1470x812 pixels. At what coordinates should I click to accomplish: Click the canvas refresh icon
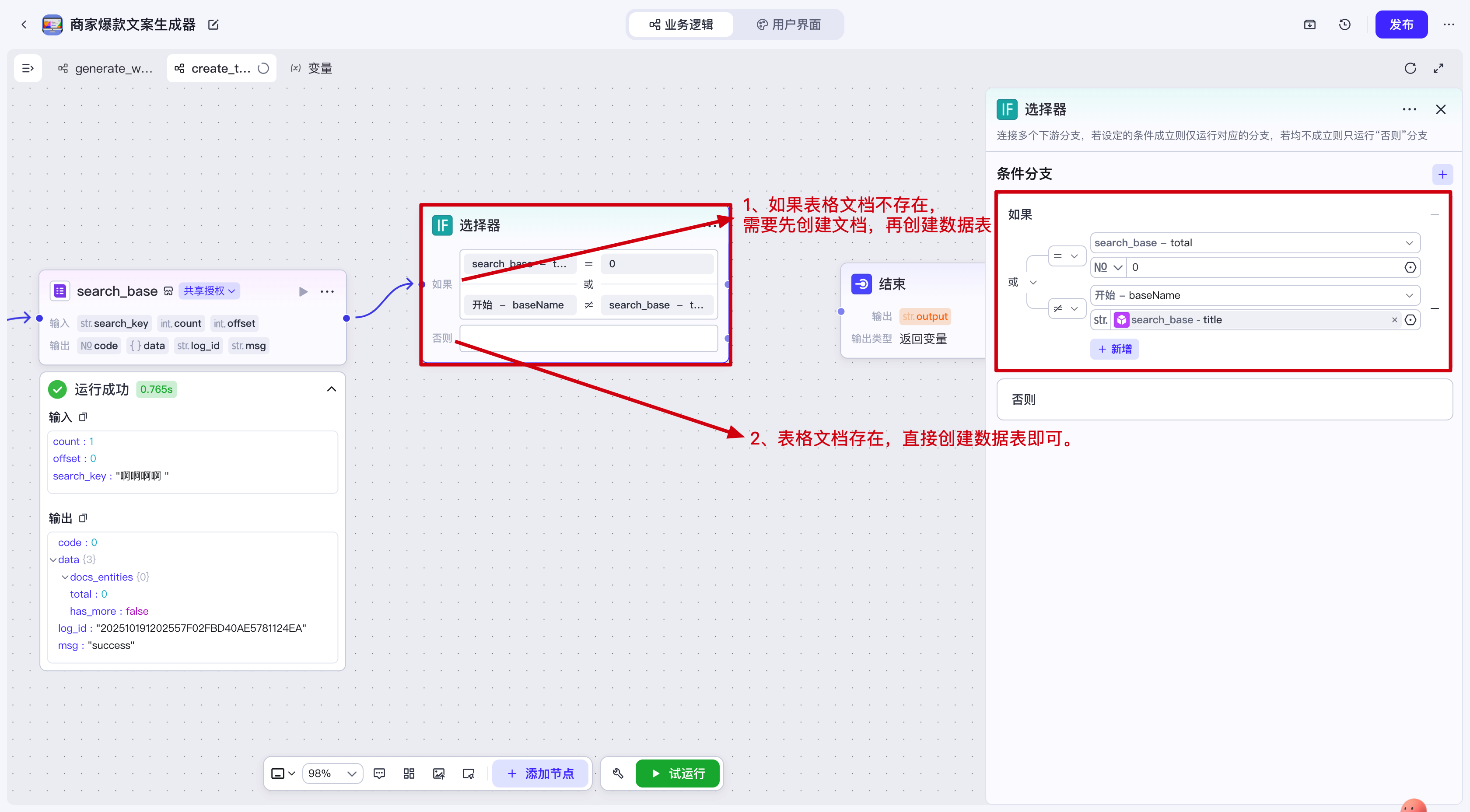coord(1410,69)
